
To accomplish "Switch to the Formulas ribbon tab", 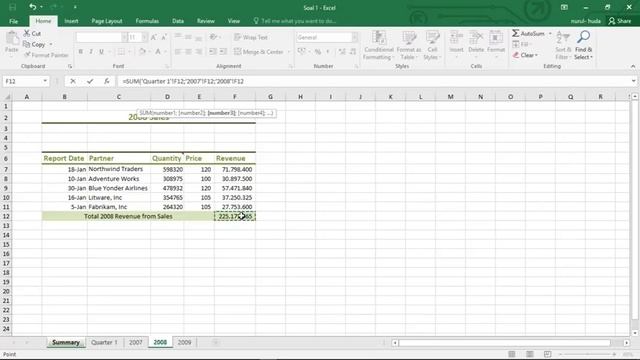I will 147,21.
